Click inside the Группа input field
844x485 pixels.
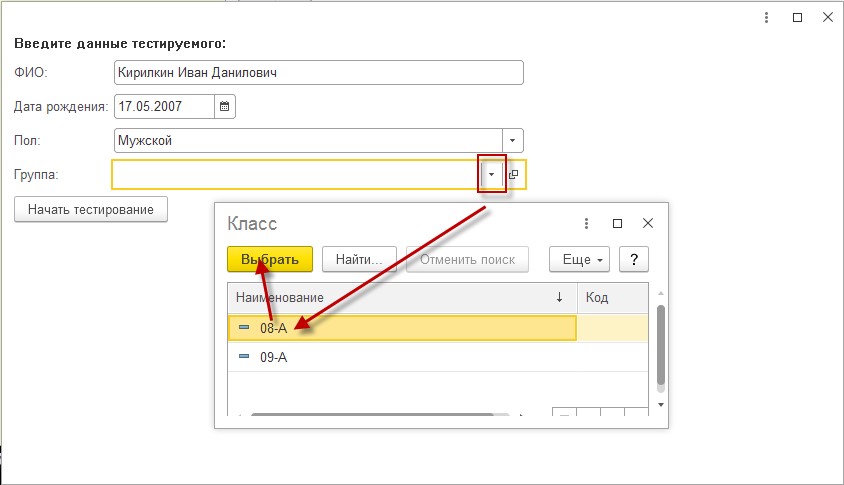tap(296, 174)
